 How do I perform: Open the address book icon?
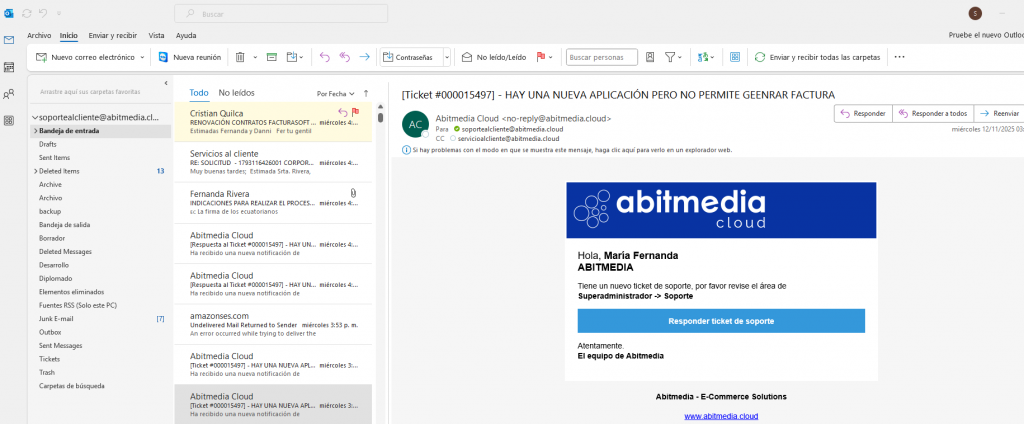[x=650, y=58]
